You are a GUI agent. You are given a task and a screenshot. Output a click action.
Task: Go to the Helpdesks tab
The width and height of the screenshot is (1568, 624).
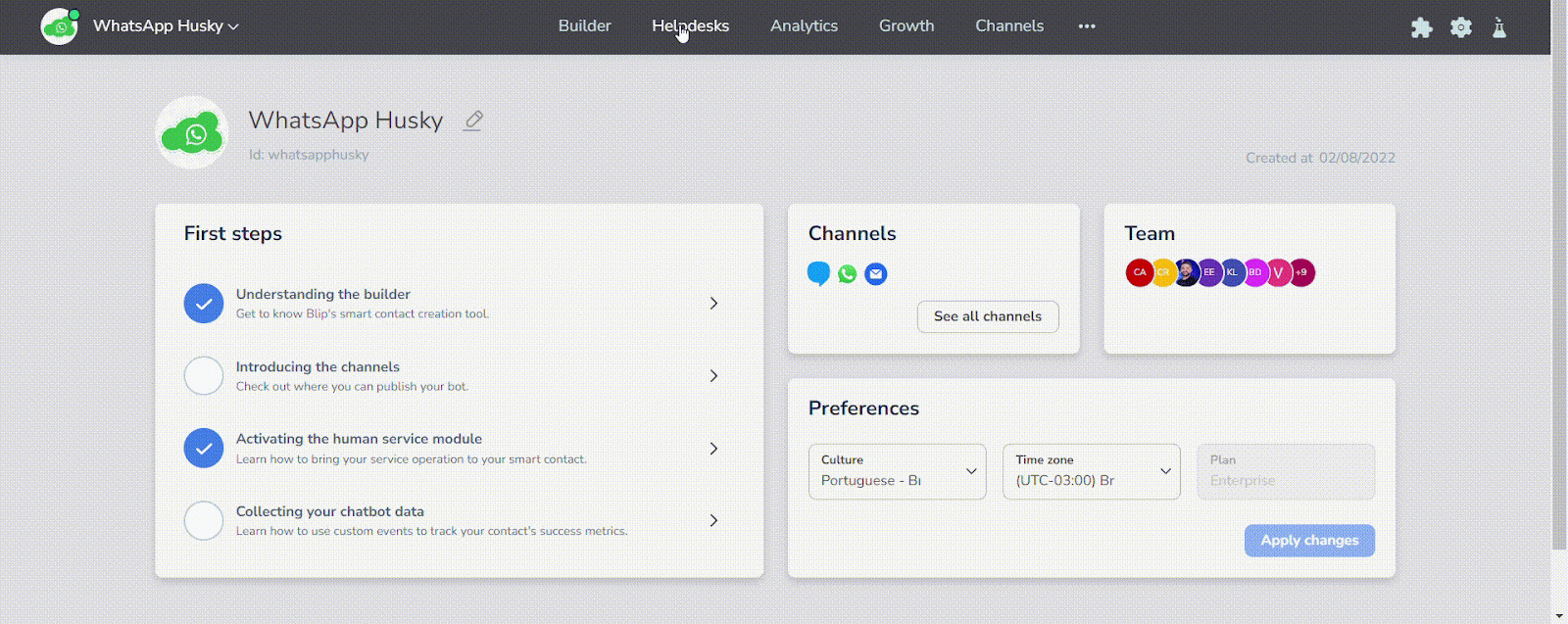click(691, 26)
